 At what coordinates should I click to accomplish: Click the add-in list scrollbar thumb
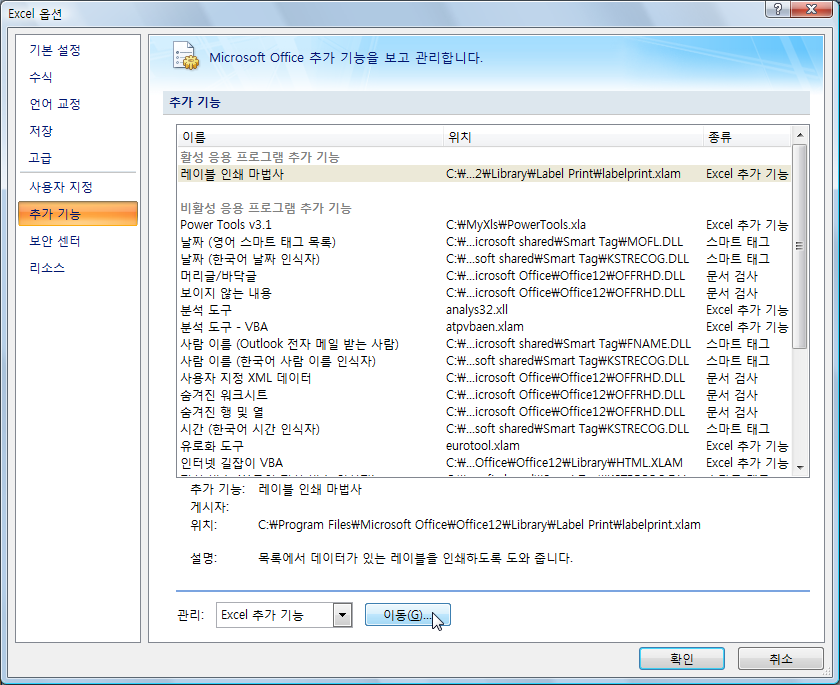pyautogui.click(x=800, y=246)
